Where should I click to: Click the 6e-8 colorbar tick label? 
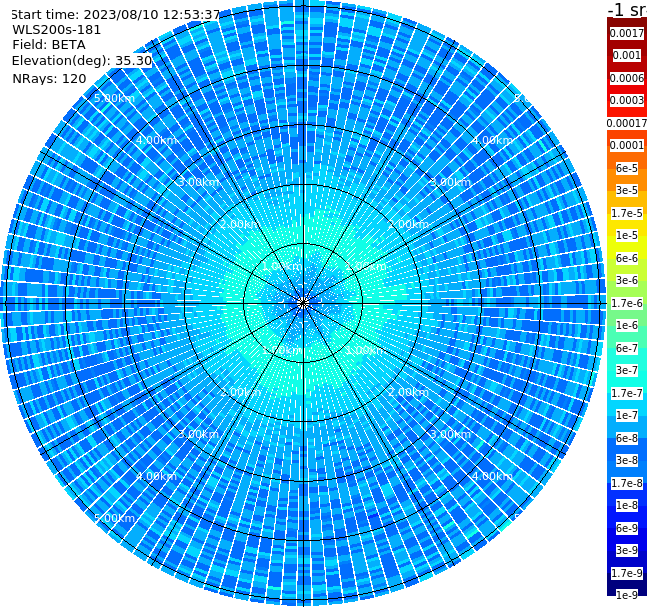627,438
